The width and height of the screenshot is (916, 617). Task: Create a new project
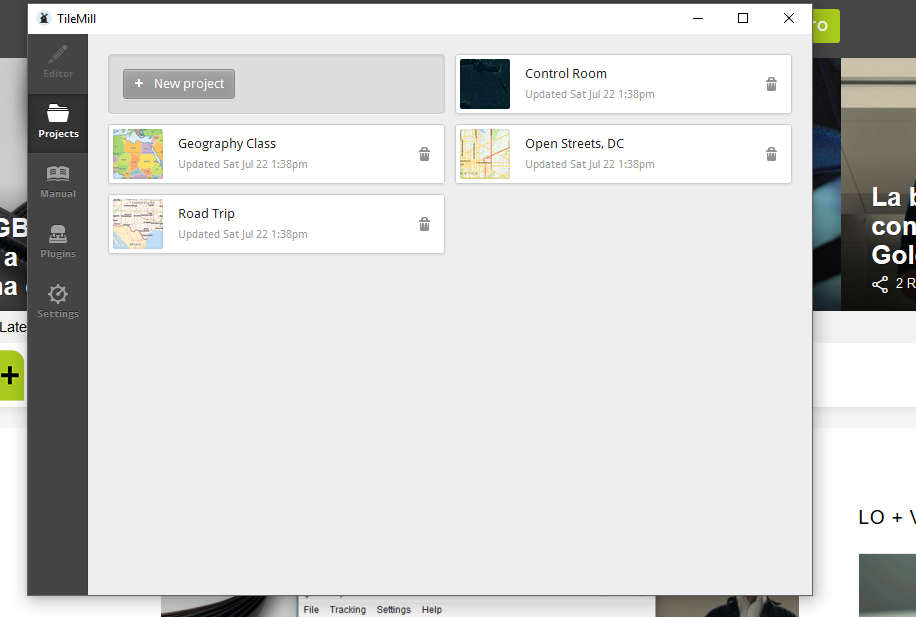pyautogui.click(x=179, y=84)
